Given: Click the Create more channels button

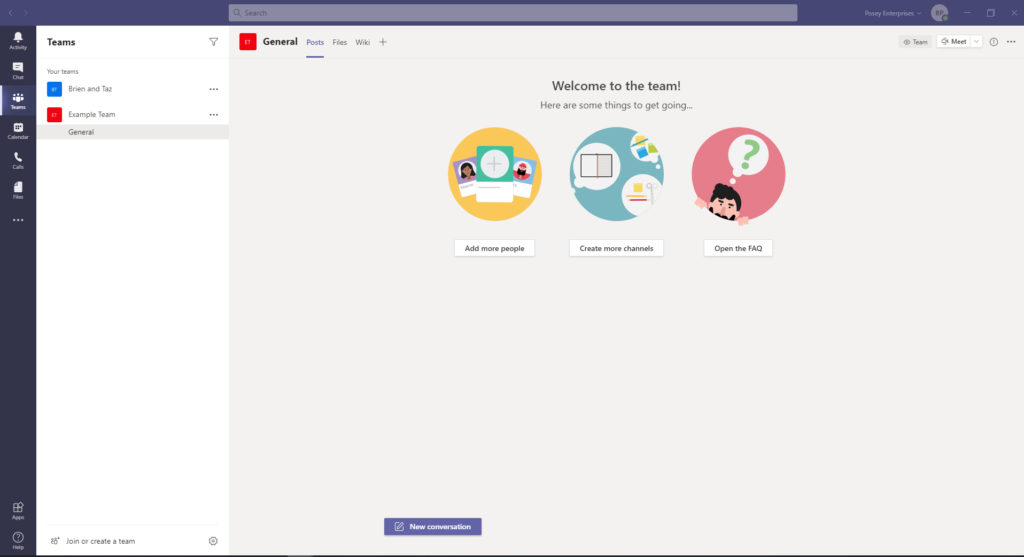Looking at the screenshot, I should pyautogui.click(x=616, y=248).
